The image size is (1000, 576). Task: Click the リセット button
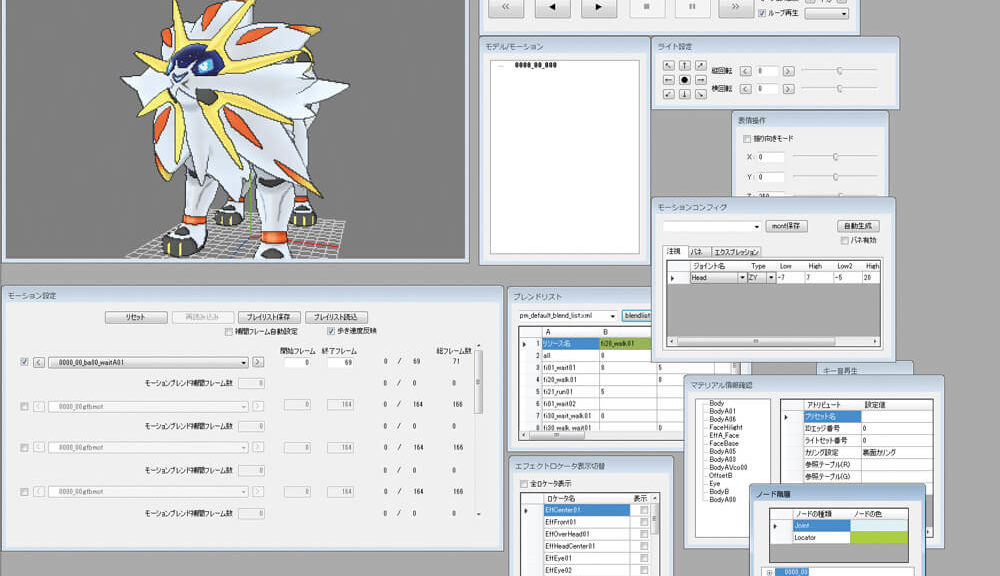(x=136, y=317)
